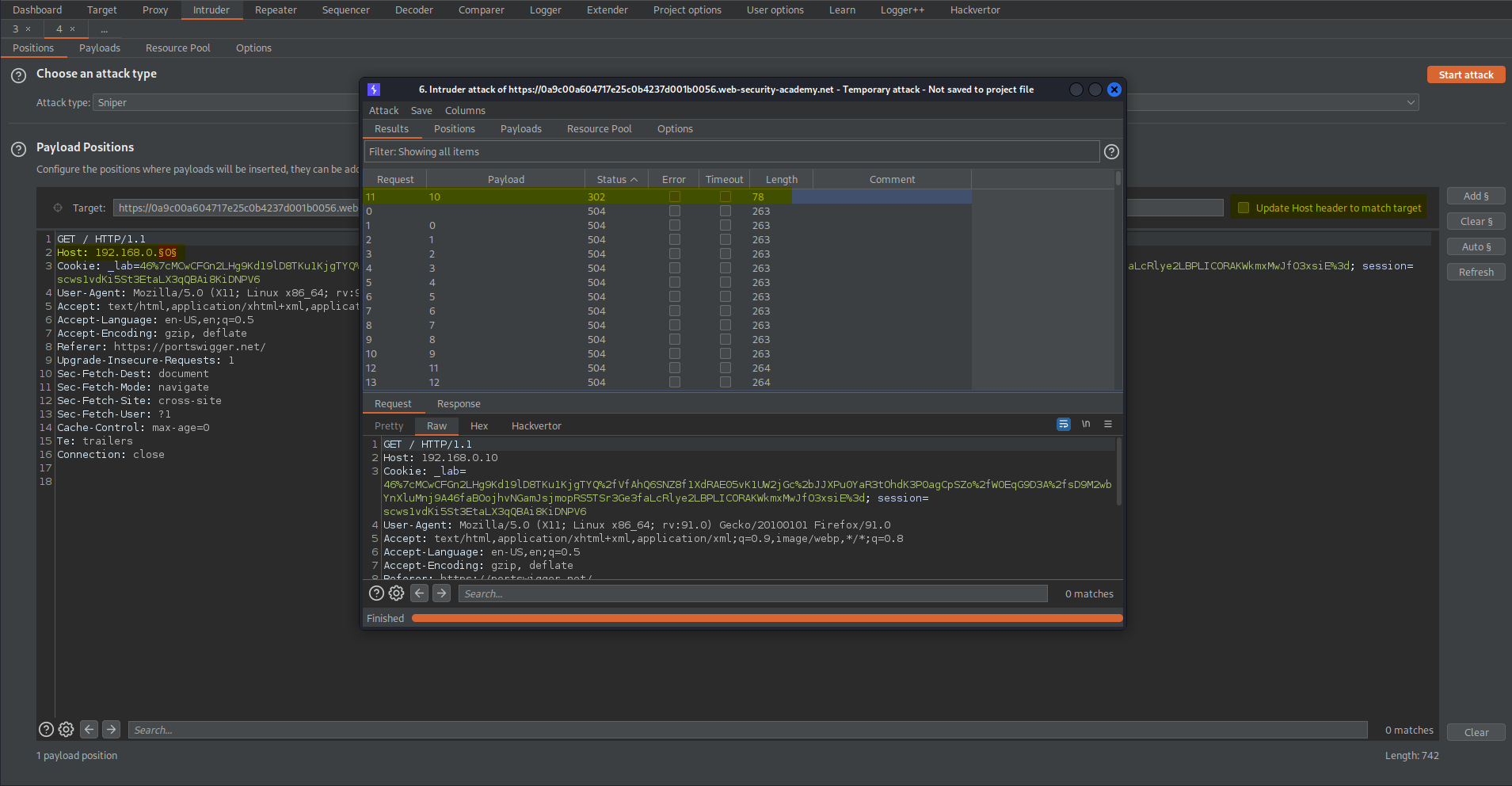The height and width of the screenshot is (786, 1512).
Task: Toggle Timeout checkbox for request 0
Action: [726, 212]
